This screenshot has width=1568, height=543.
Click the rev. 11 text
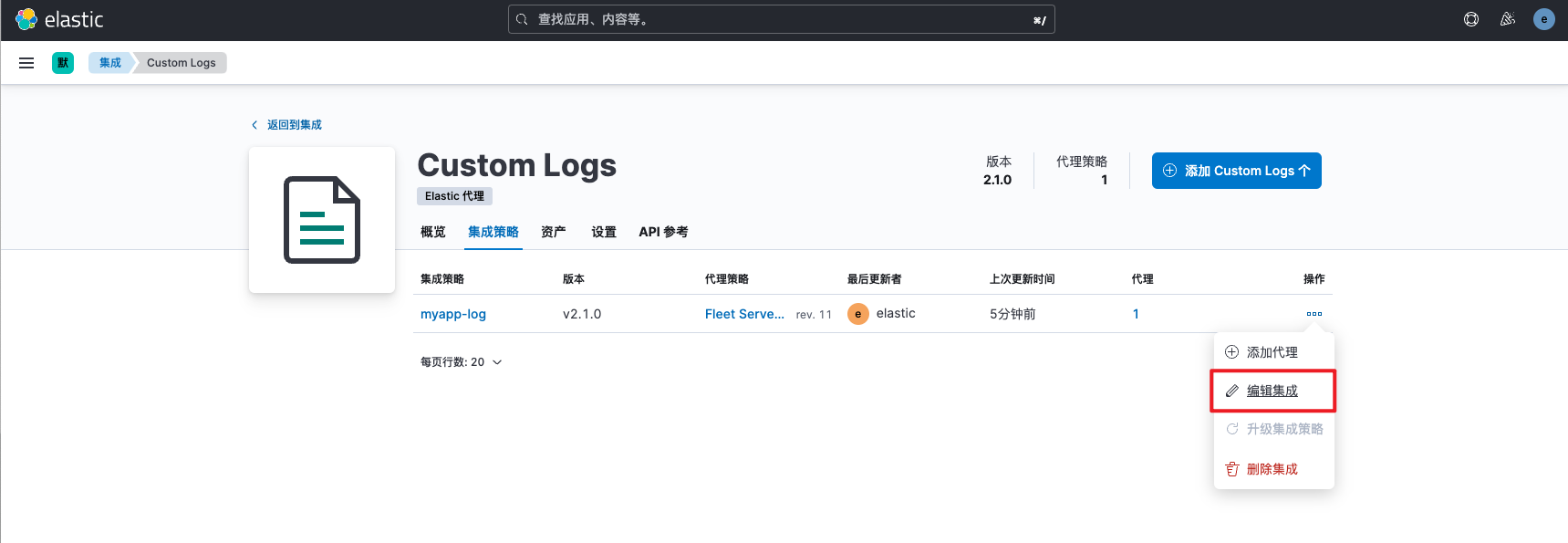click(x=814, y=315)
